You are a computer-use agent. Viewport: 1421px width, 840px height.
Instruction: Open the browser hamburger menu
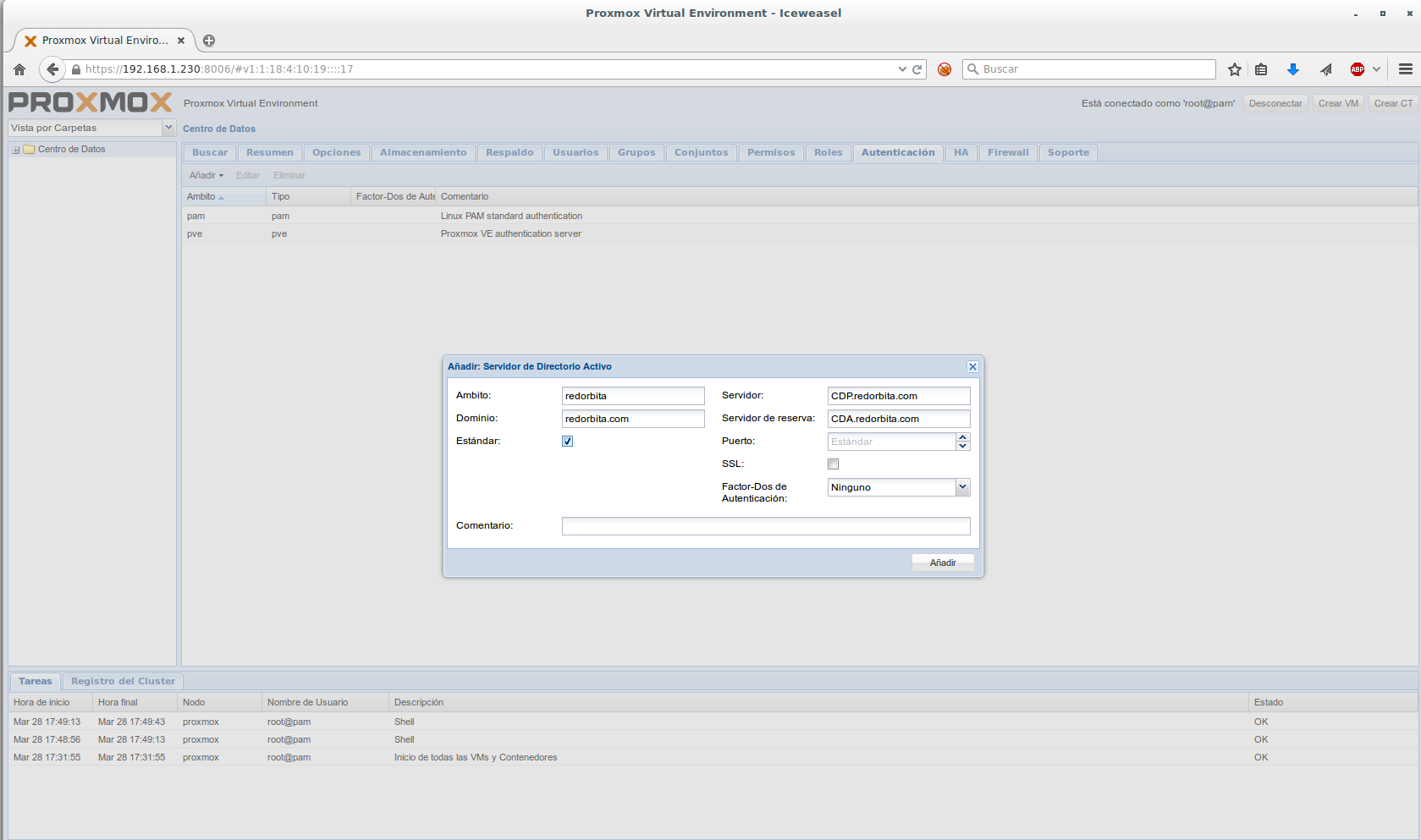tap(1405, 69)
